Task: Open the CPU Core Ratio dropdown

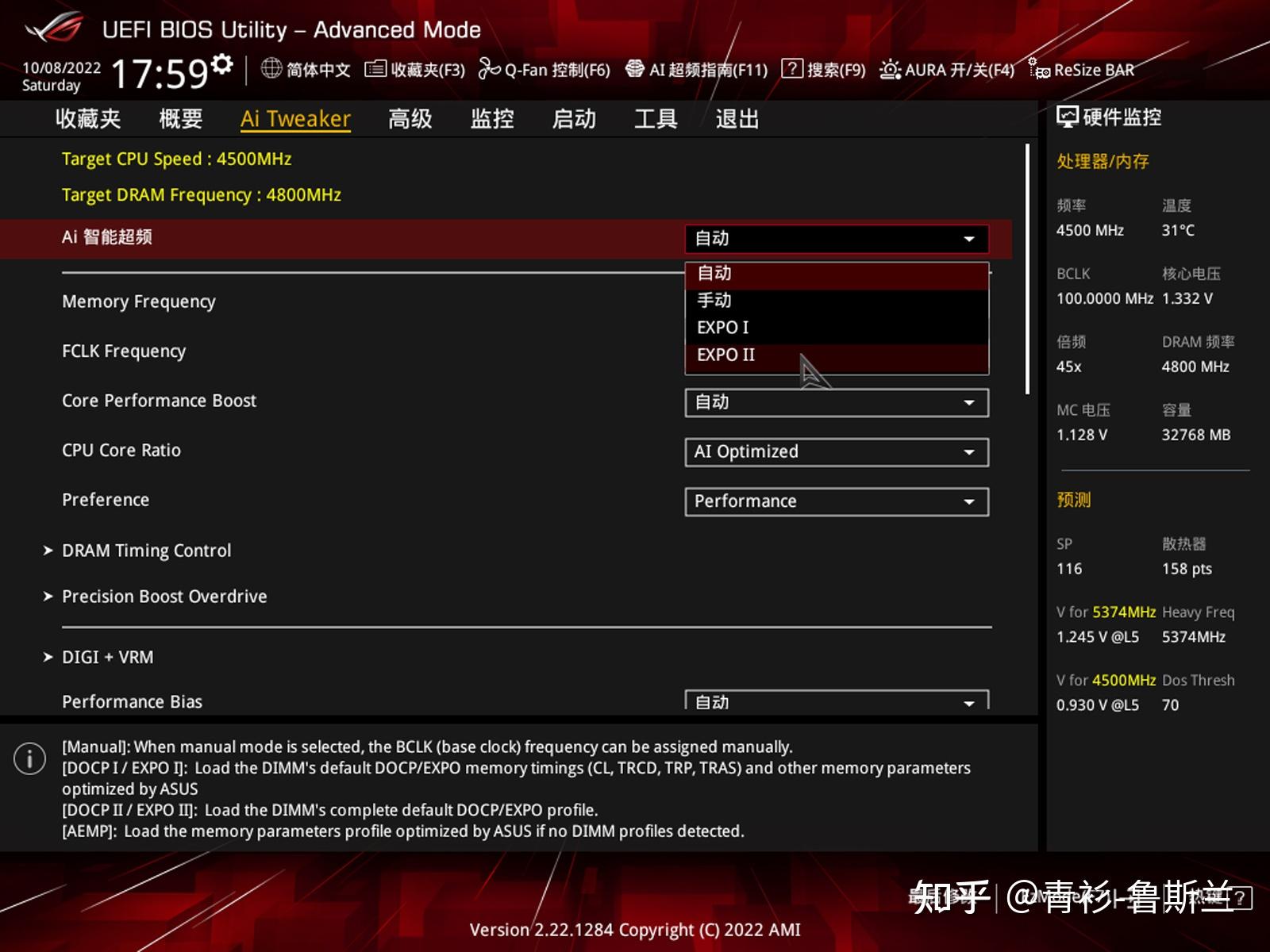Action: click(x=837, y=452)
